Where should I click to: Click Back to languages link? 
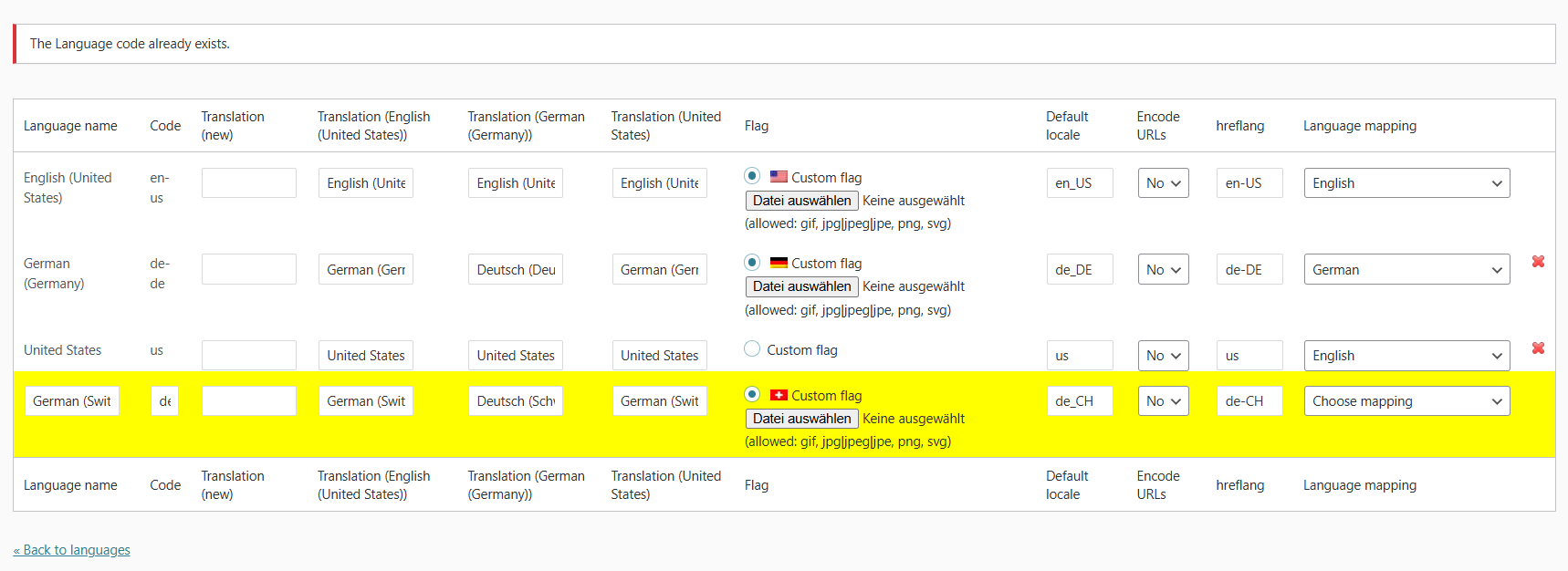[x=72, y=550]
